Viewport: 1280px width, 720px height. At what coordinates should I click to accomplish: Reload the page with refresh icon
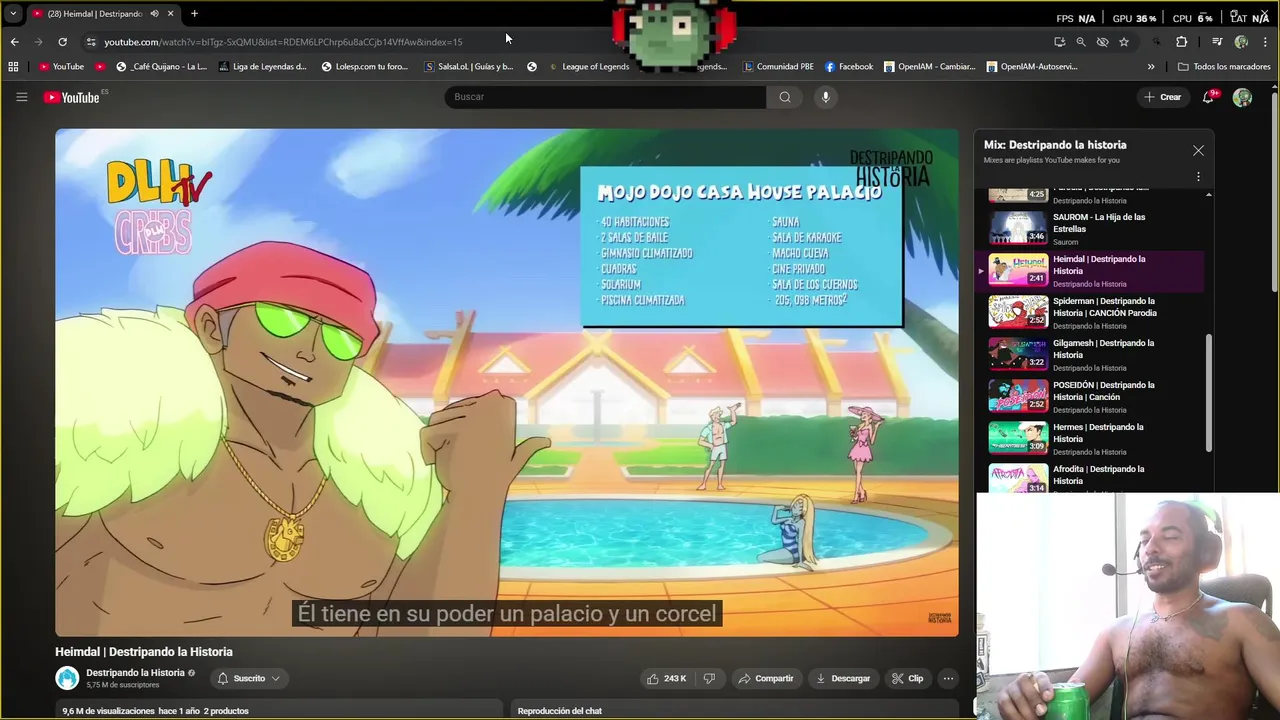pos(62,42)
